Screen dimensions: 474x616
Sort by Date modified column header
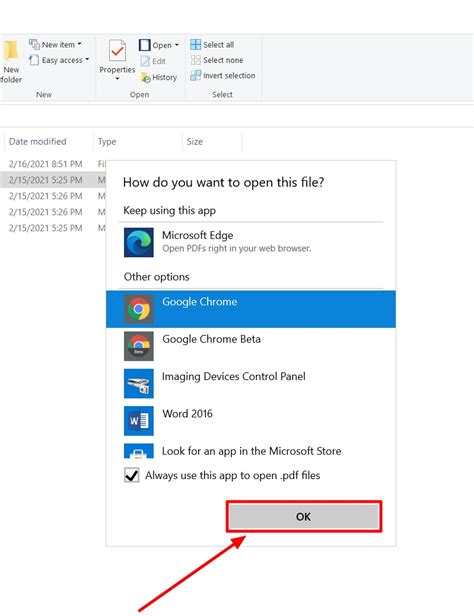(38, 141)
